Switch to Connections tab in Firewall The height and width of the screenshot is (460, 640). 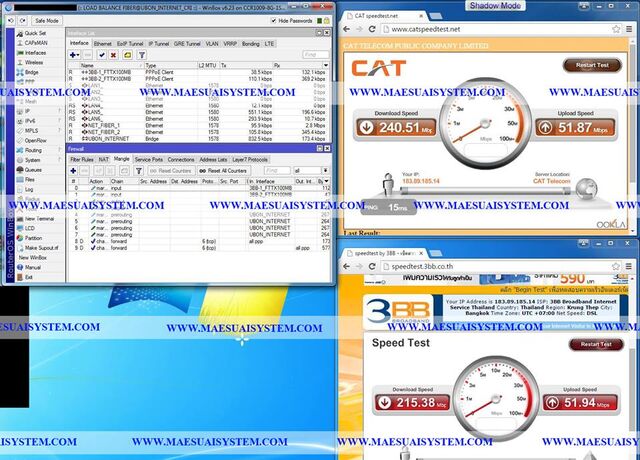181,160
